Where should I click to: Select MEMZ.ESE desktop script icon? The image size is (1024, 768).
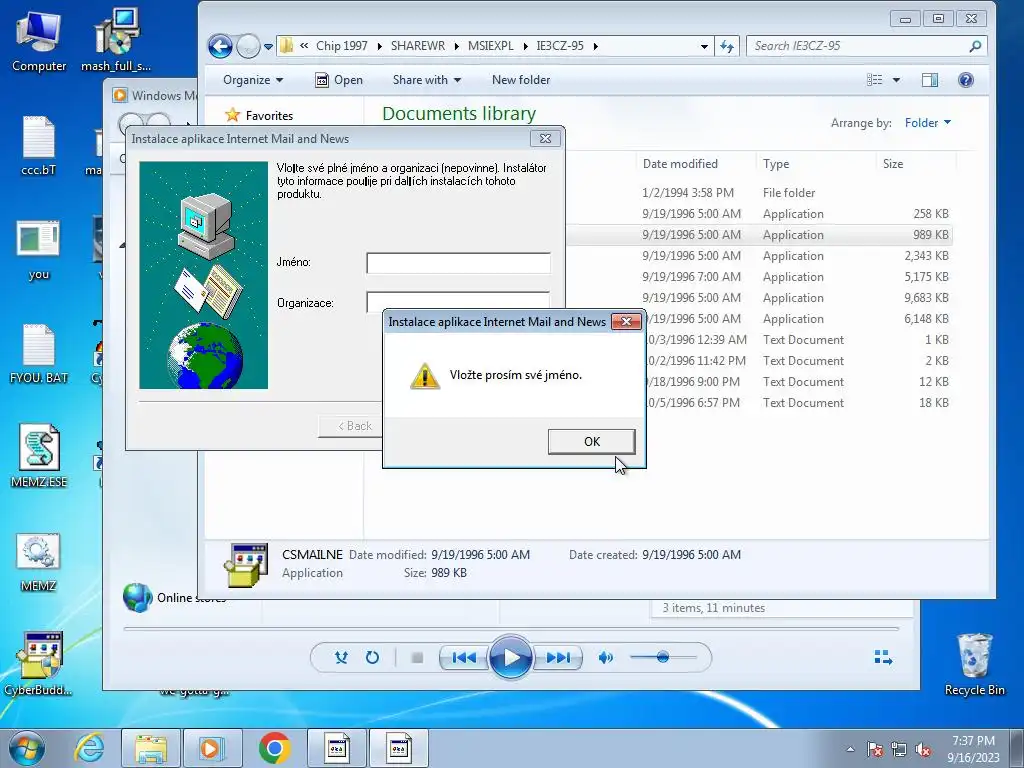(39, 456)
